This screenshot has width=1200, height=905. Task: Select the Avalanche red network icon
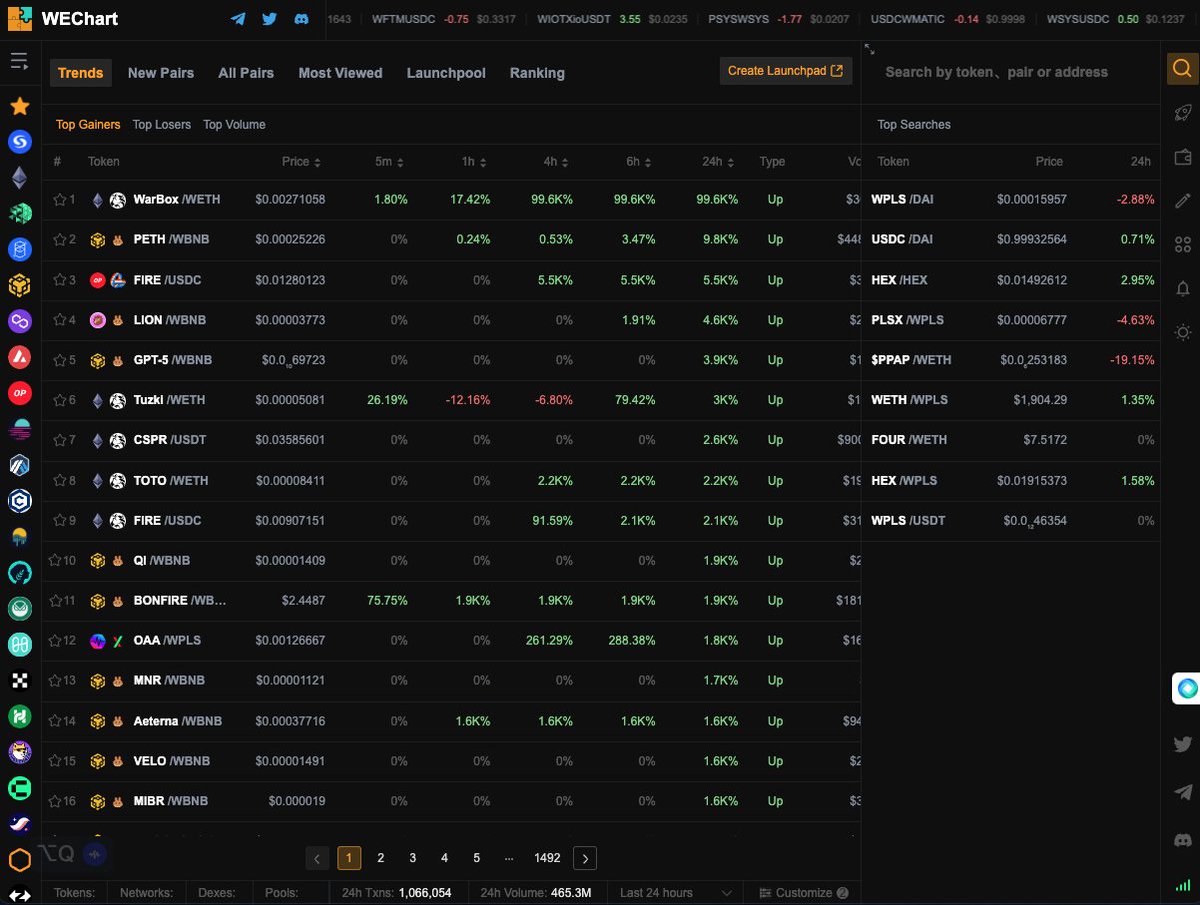[19, 357]
